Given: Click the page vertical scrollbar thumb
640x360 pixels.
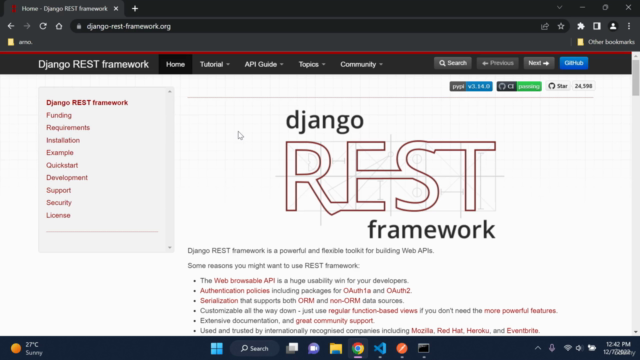Looking at the screenshot, I should (x=636, y=78).
